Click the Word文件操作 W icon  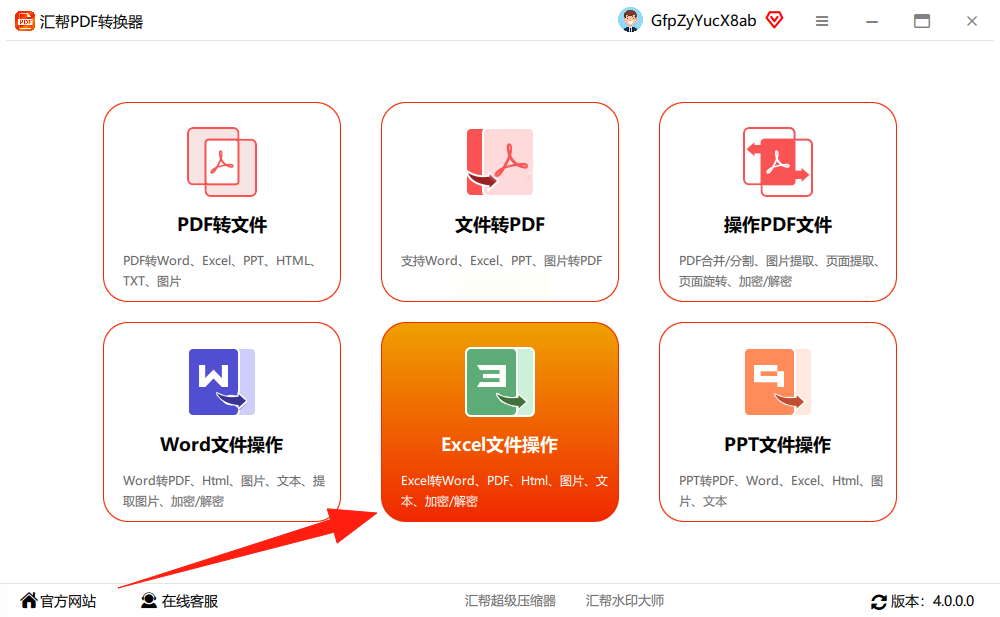point(222,382)
